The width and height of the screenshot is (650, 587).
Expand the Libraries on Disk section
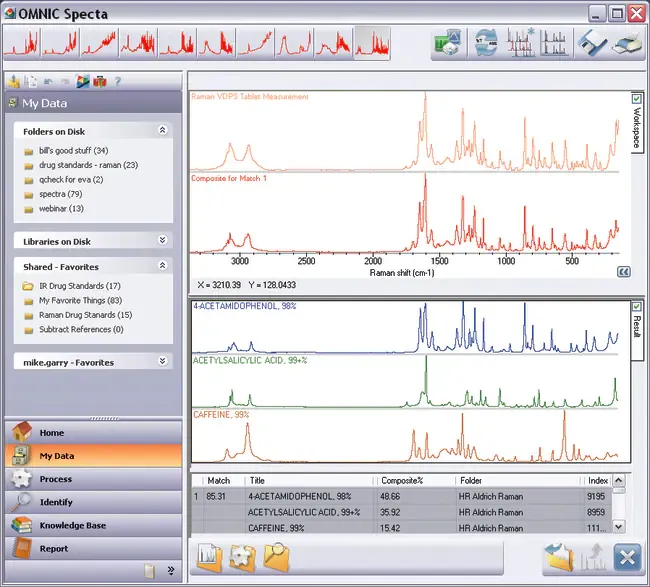[x=162, y=240]
